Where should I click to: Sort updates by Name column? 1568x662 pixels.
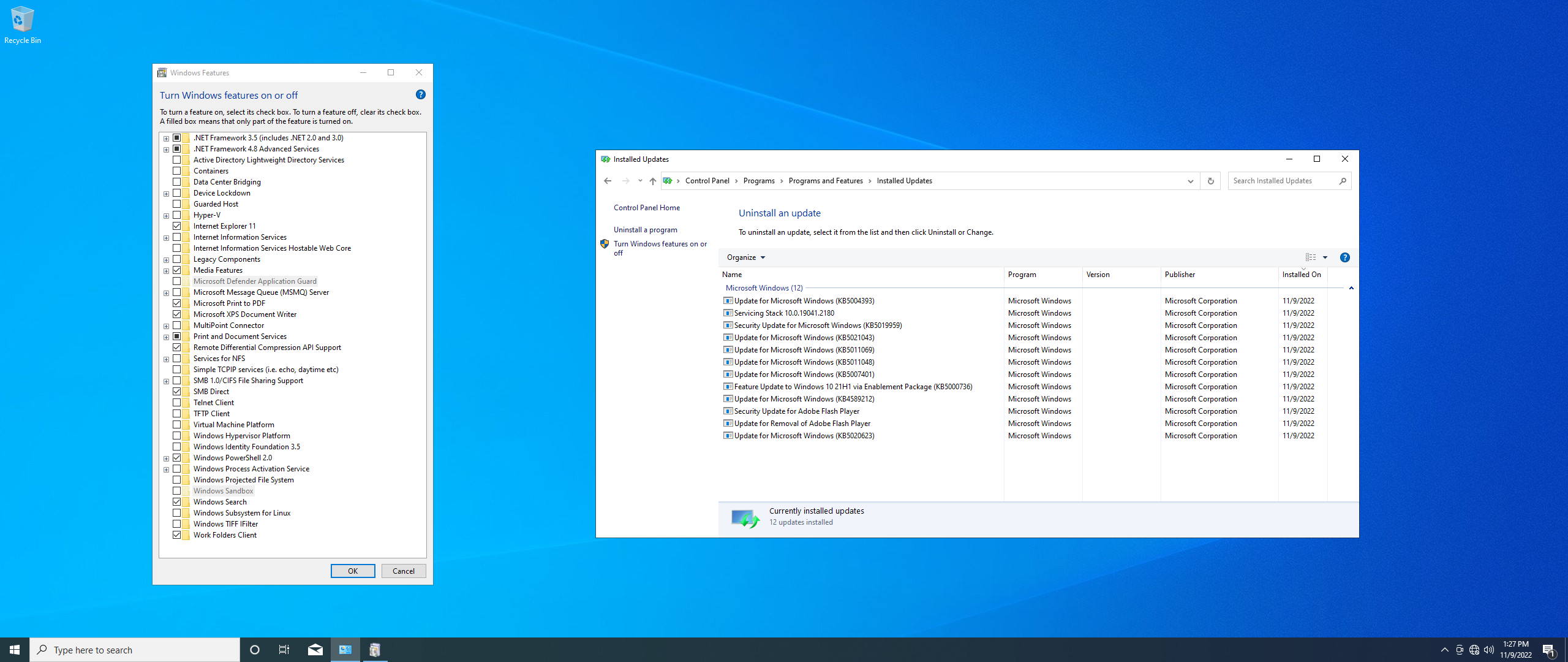point(861,275)
